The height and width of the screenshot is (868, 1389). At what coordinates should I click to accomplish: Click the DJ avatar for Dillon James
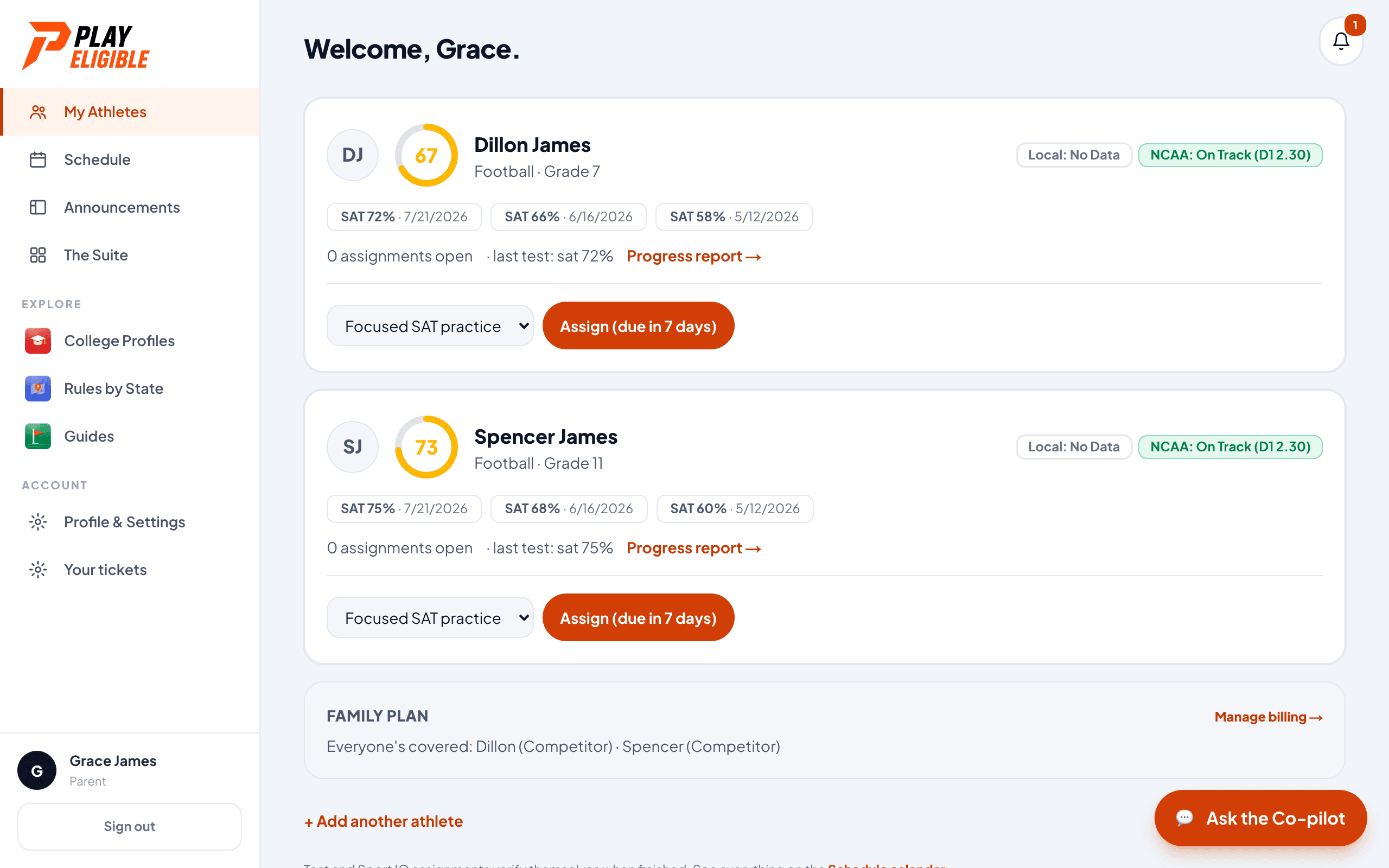[x=353, y=155]
